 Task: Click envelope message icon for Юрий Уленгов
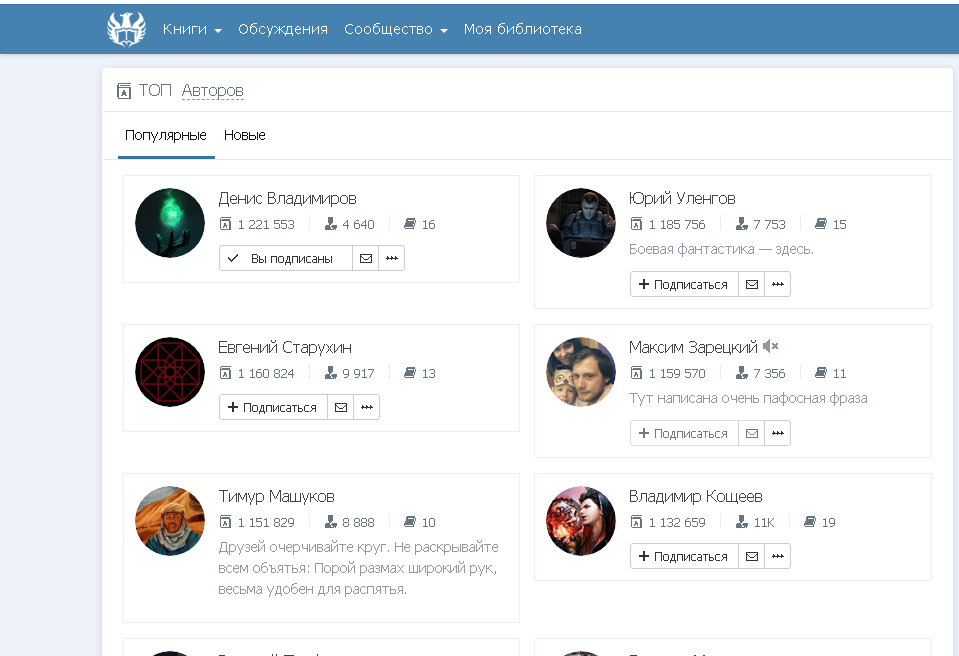[x=751, y=284]
